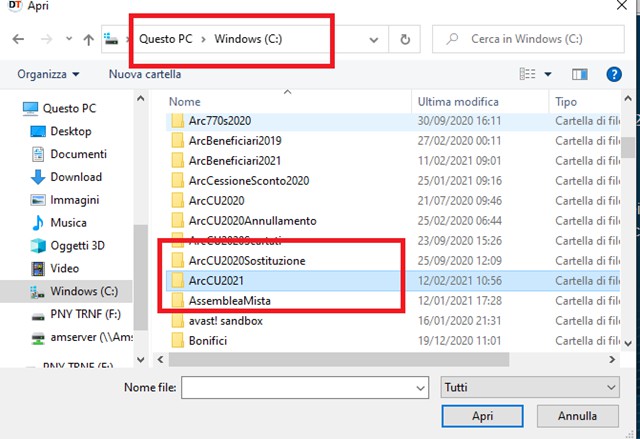Select the Arc770s2020 folder
The width and height of the screenshot is (640, 439).
220,121
